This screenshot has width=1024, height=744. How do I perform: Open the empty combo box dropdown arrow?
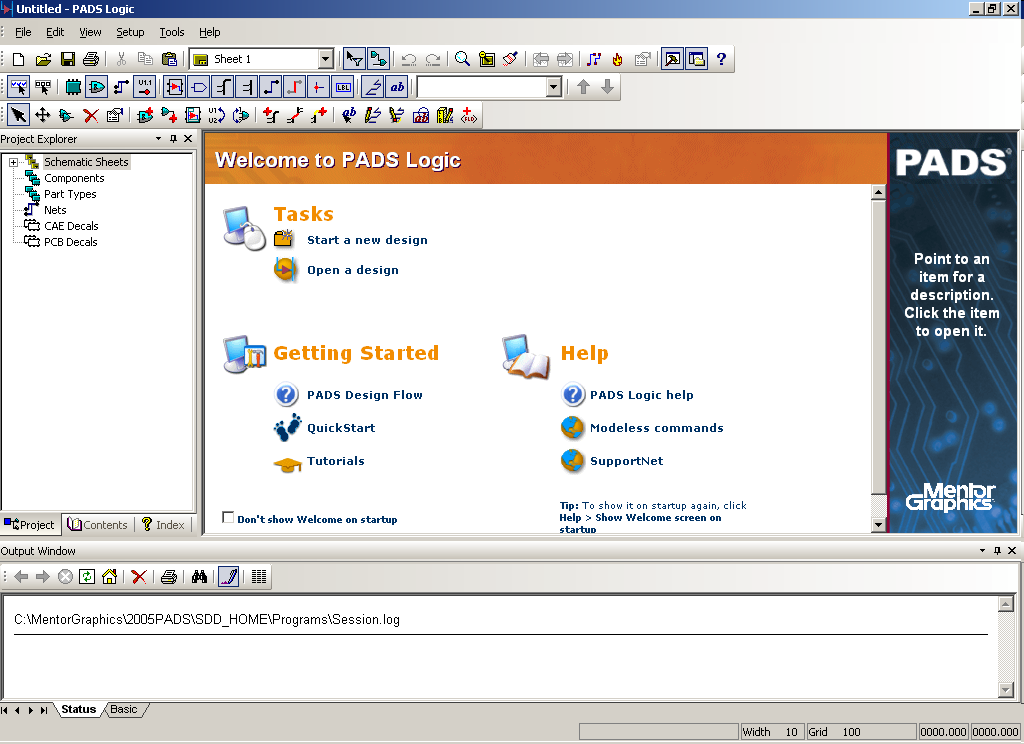tap(554, 87)
